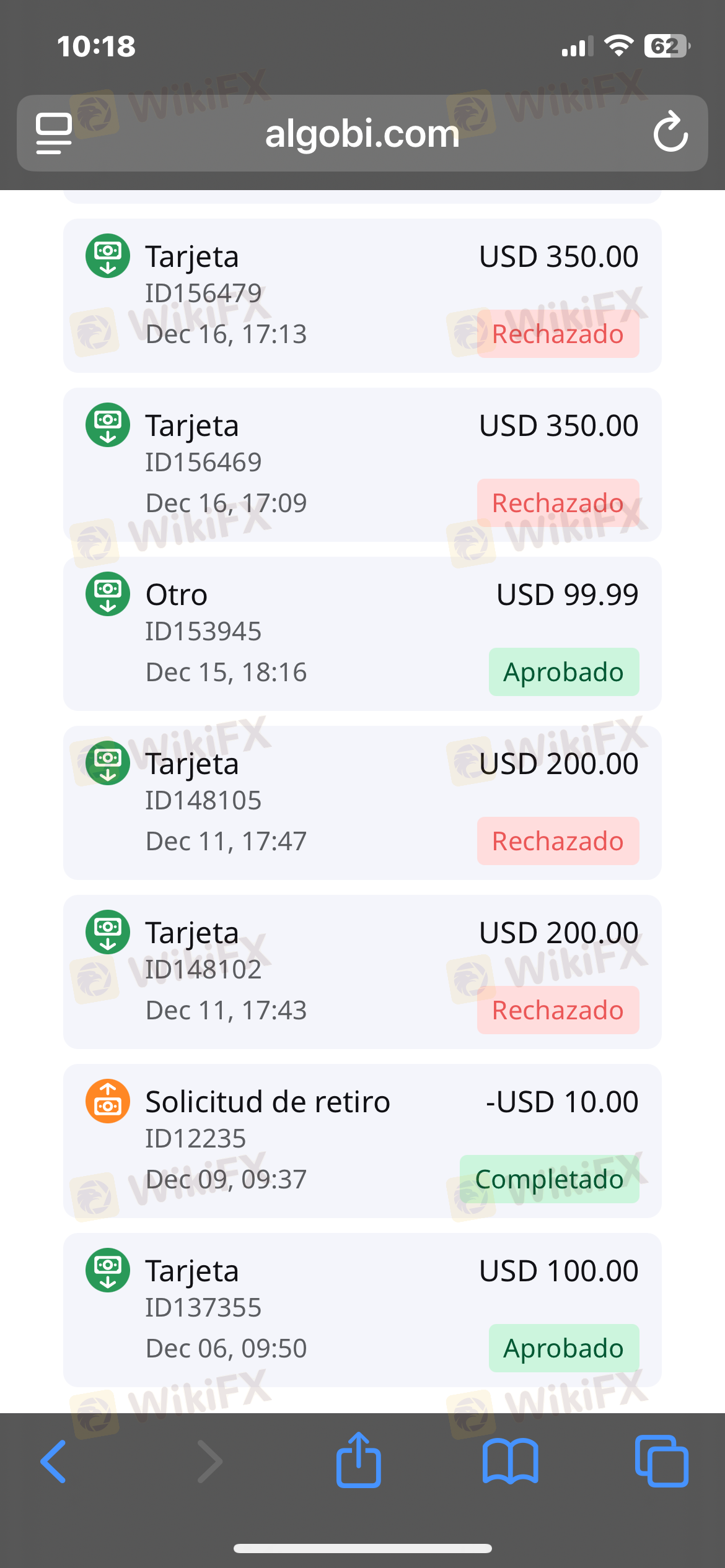Open the page settings reader icon
Image resolution: width=725 pixels, height=1568 pixels.
[x=54, y=133]
